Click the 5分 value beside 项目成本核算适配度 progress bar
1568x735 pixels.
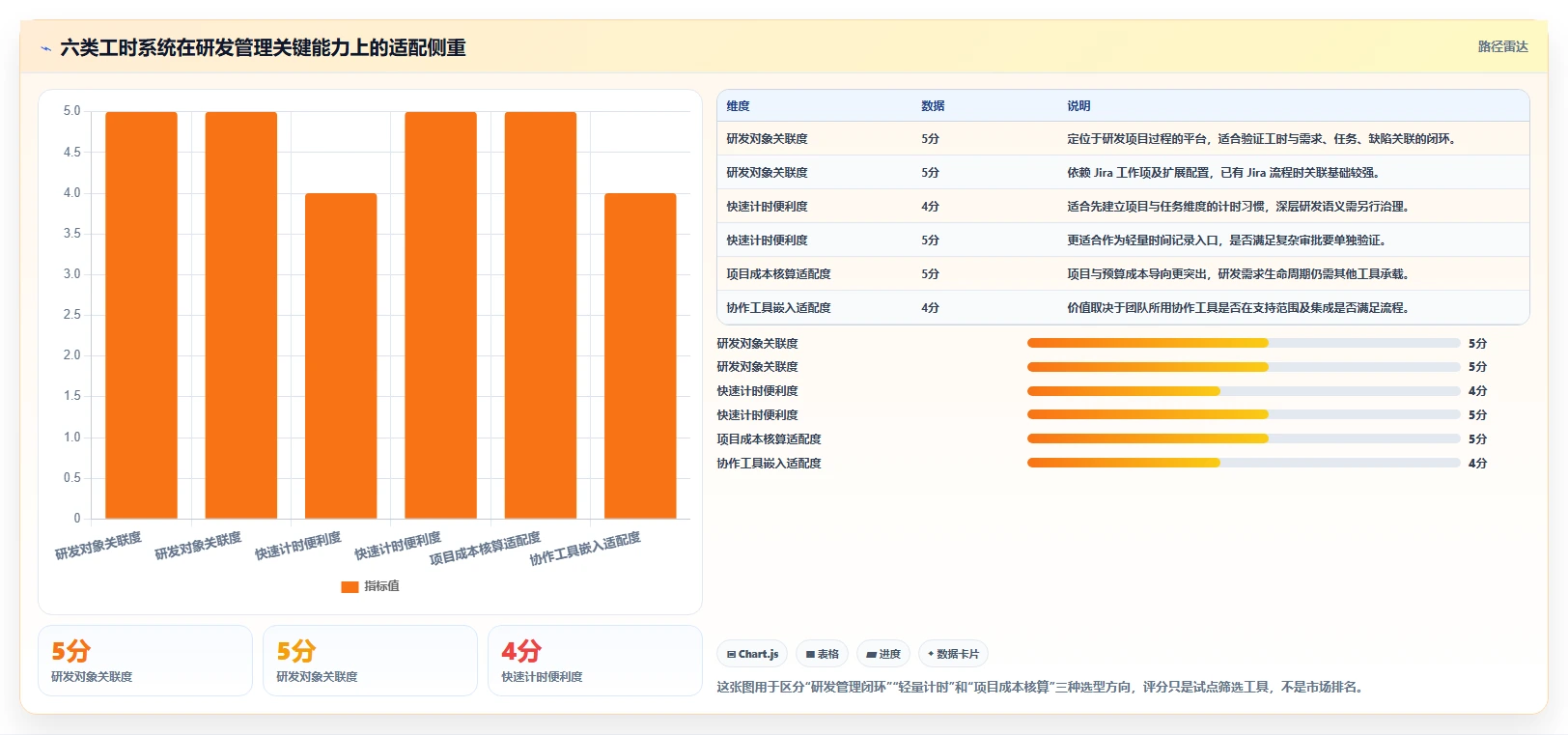coord(1477,439)
